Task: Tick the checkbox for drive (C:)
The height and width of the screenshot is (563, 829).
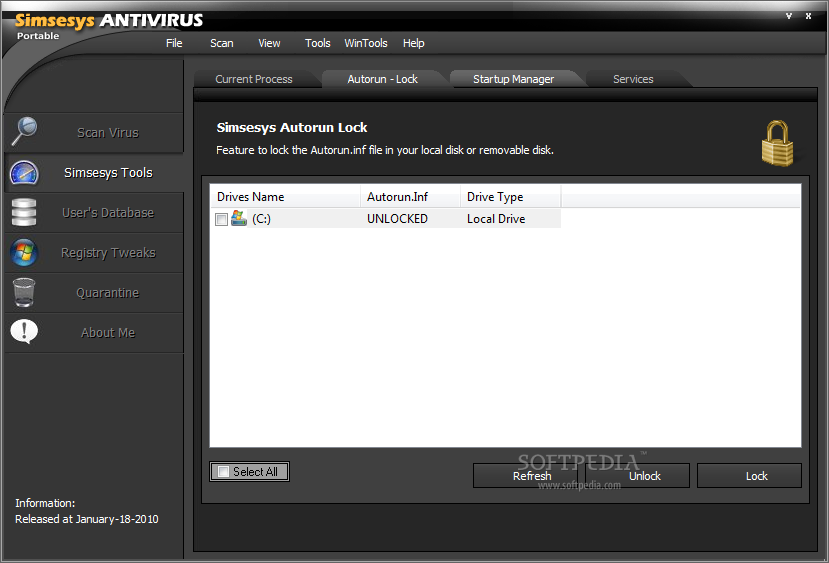Action: point(222,219)
